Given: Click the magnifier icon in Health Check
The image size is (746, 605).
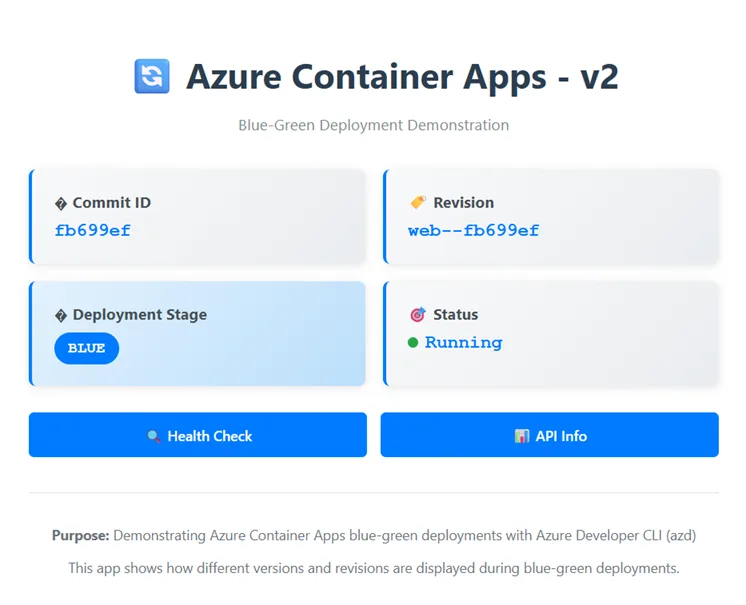Looking at the screenshot, I should click(x=153, y=436).
